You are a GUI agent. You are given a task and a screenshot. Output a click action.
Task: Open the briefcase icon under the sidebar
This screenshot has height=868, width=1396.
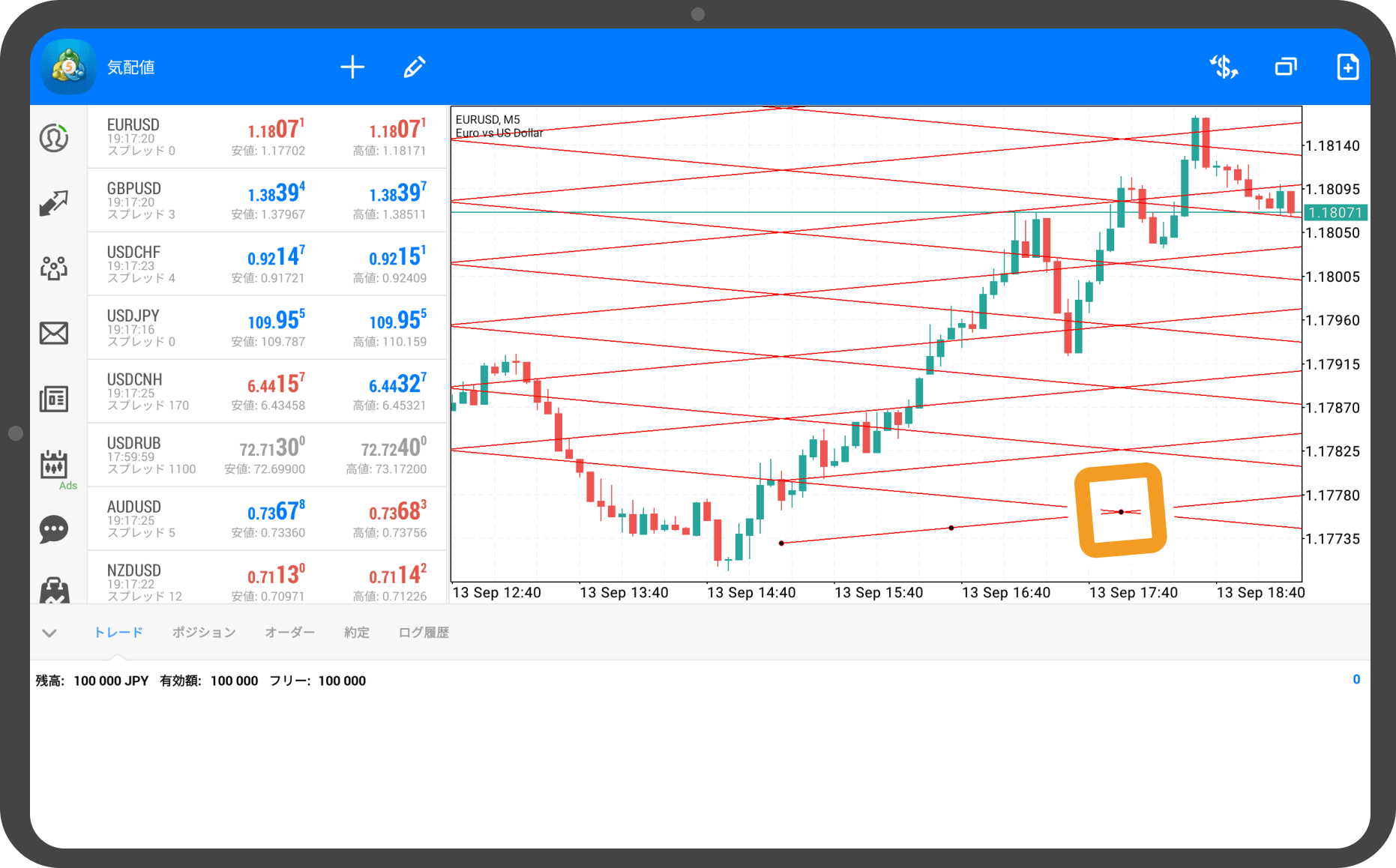click(x=54, y=591)
